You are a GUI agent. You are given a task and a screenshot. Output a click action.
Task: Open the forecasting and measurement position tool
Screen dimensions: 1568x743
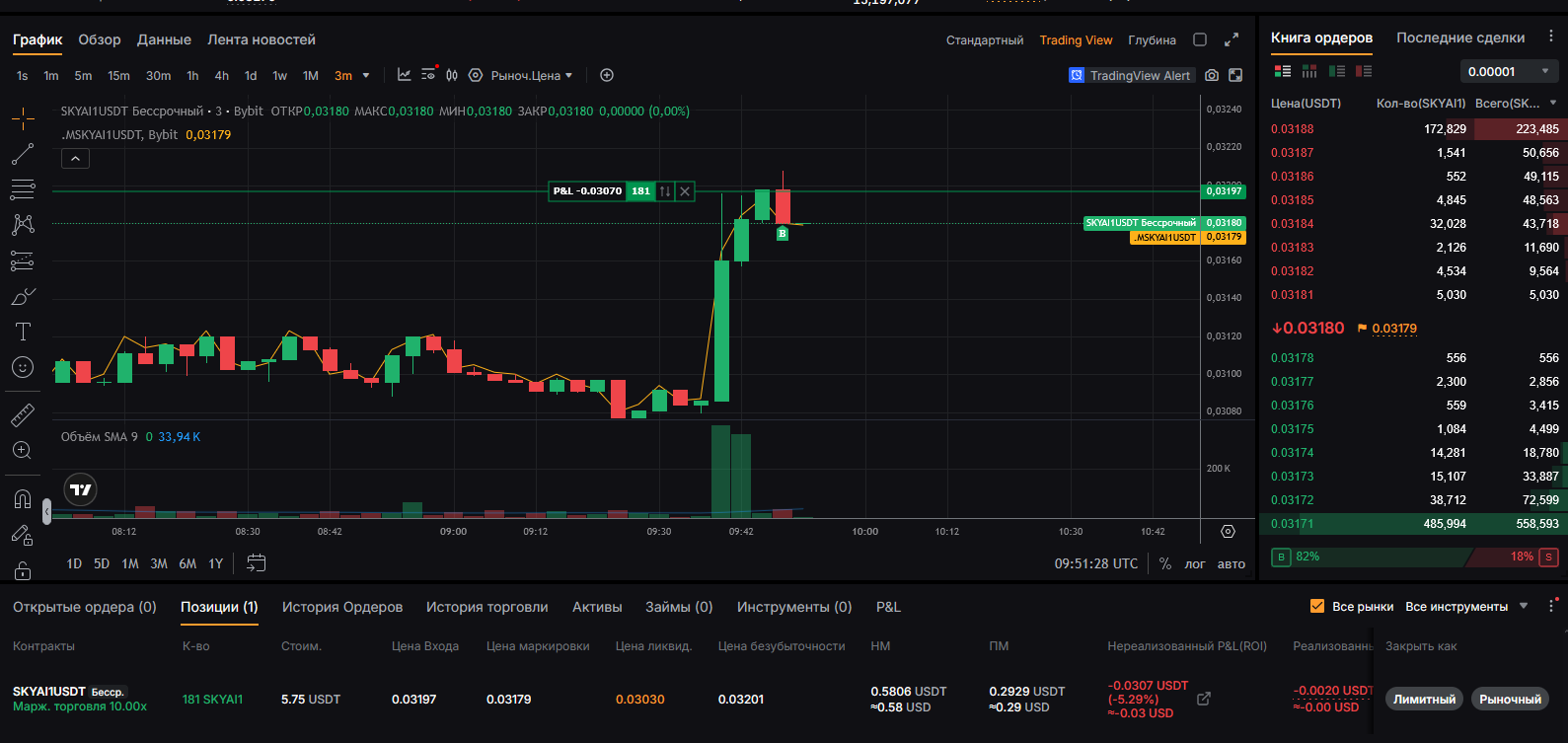pos(23,260)
